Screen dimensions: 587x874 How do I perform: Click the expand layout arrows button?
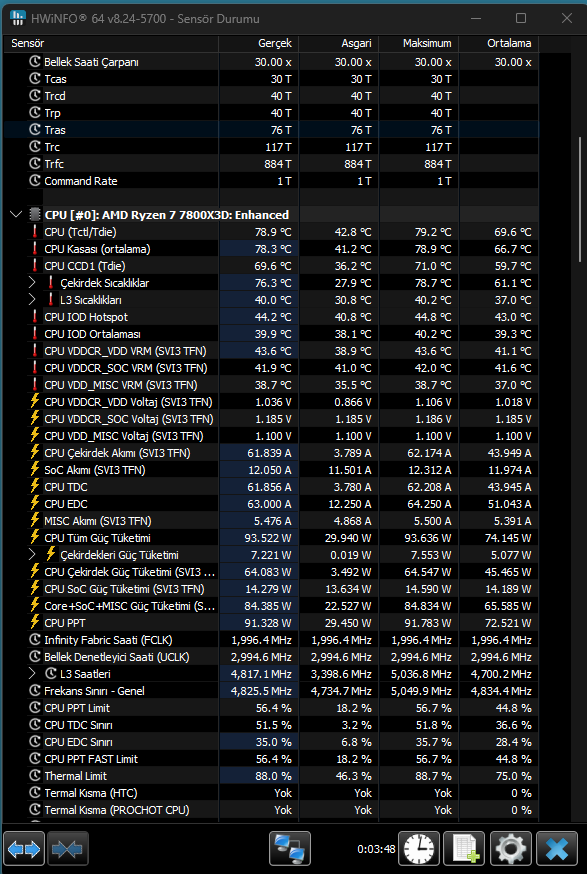(24, 849)
